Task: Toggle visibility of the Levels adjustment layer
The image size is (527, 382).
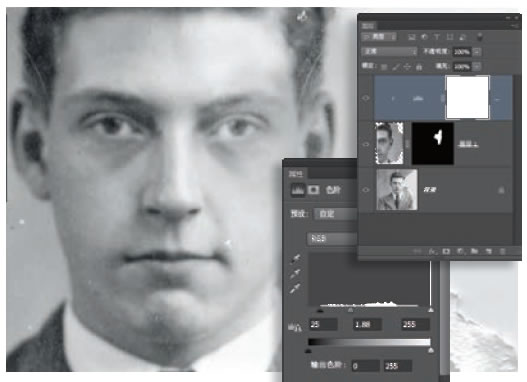Action: [x=366, y=98]
